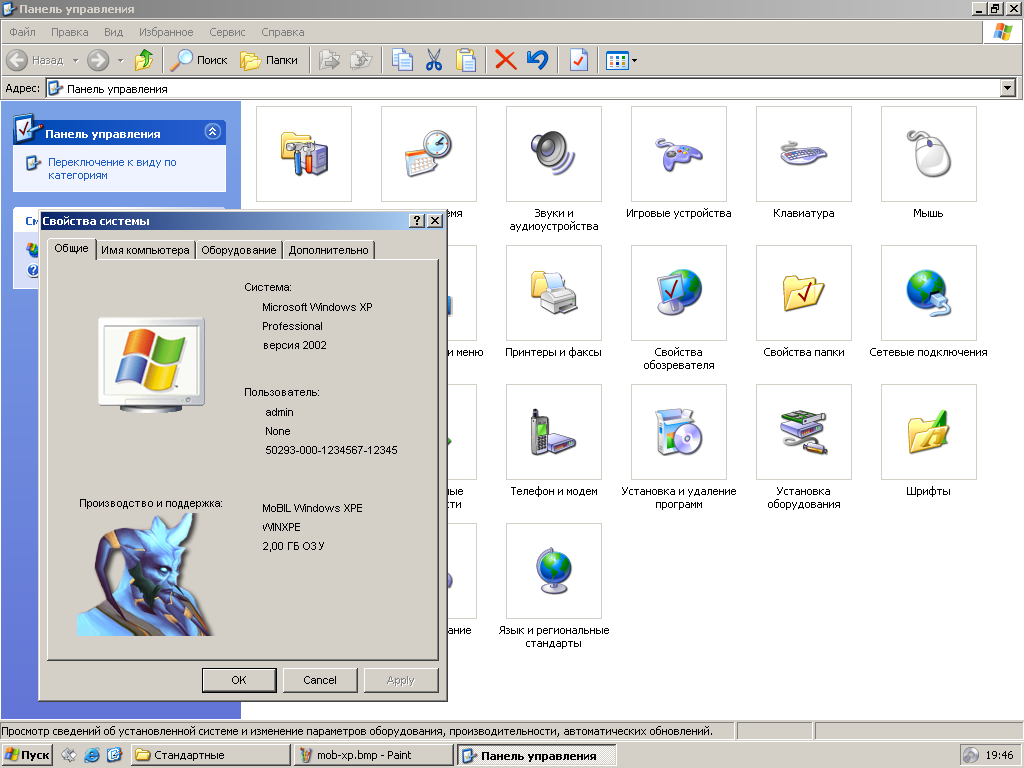Click the Properties checkmark sheet icon
1024x768 pixels.
[x=579, y=60]
